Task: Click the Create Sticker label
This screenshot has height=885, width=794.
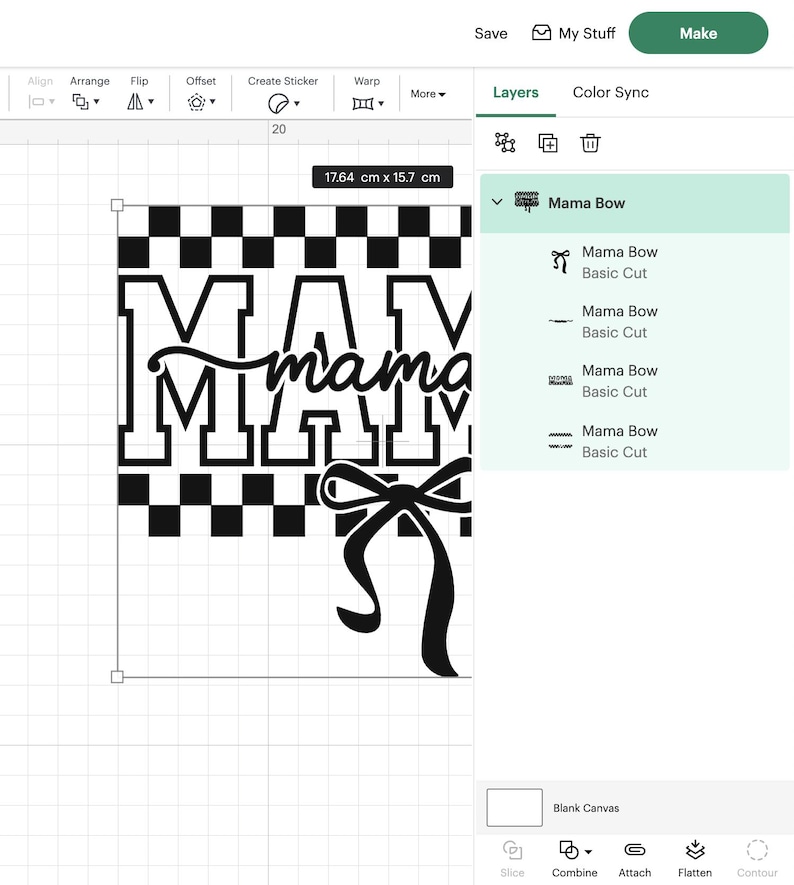Action: point(283,81)
